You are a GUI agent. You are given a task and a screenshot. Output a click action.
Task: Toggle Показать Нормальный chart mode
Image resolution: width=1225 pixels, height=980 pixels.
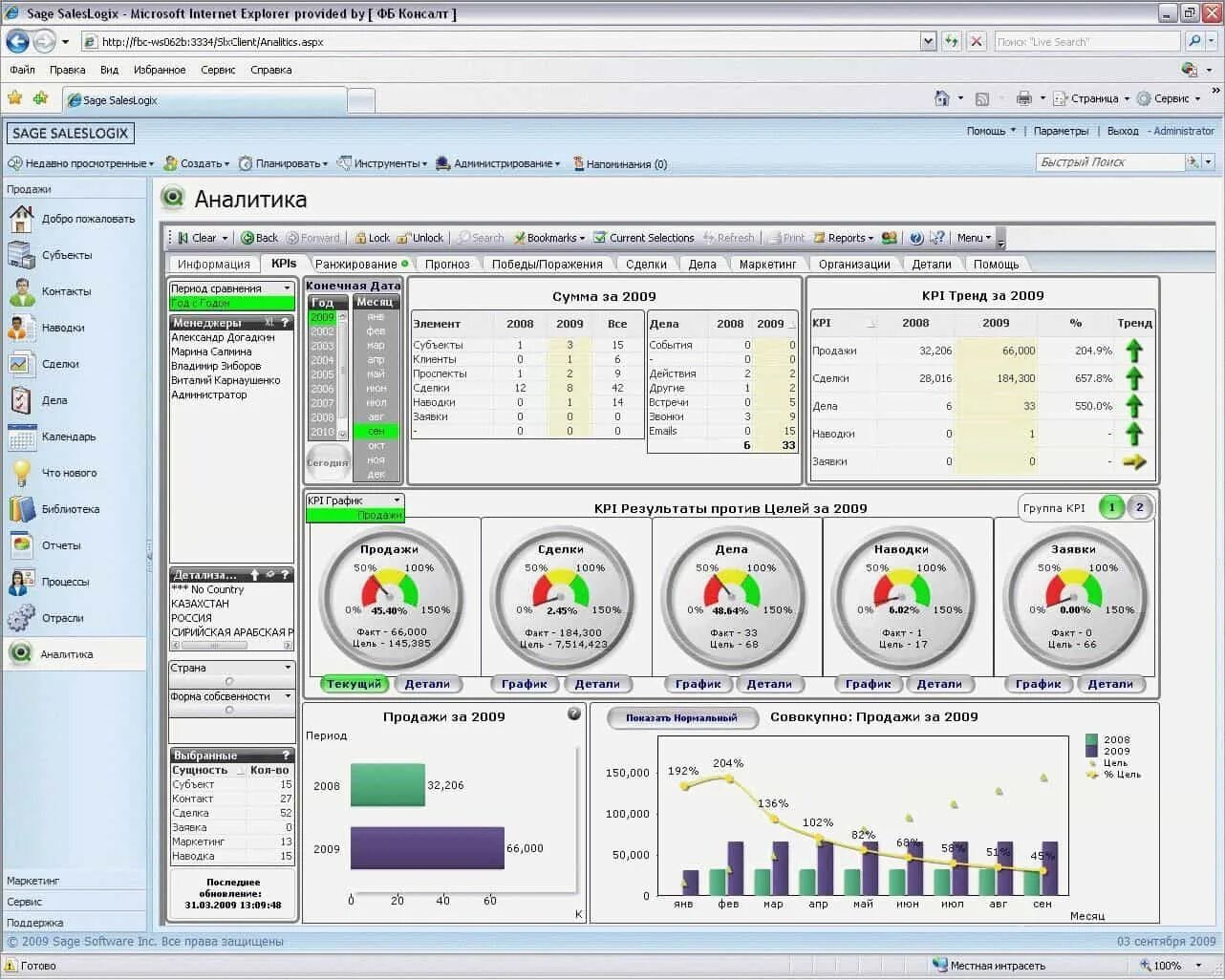pos(682,718)
